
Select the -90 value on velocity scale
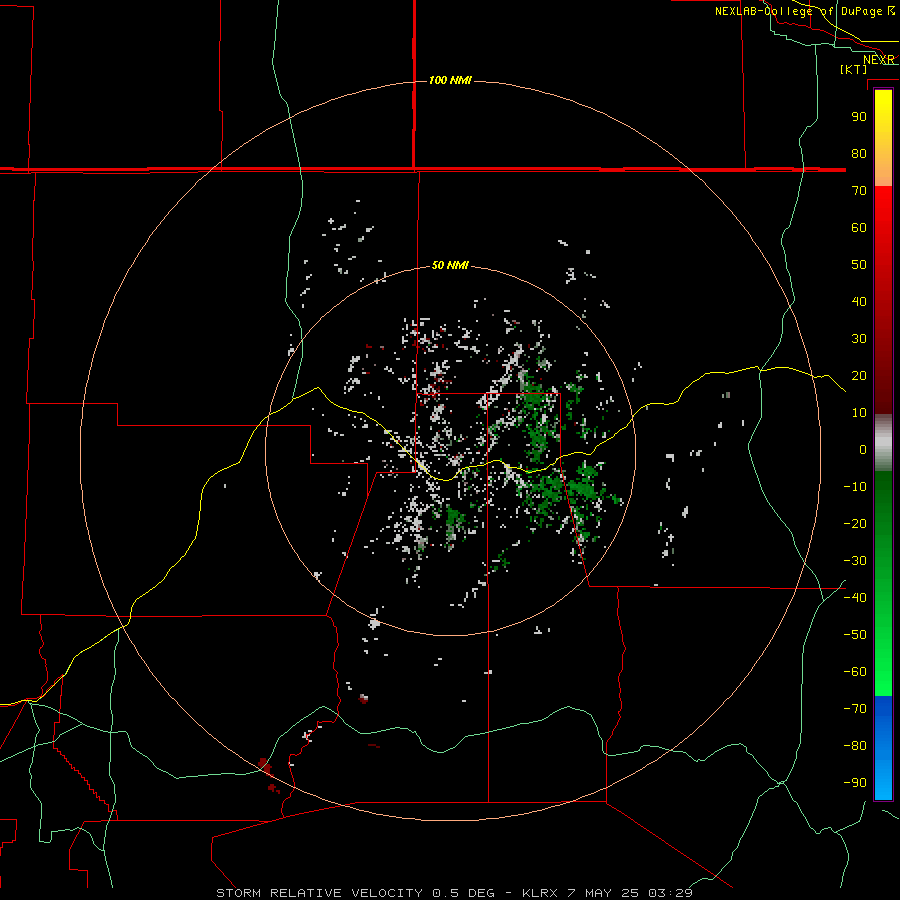(x=855, y=782)
